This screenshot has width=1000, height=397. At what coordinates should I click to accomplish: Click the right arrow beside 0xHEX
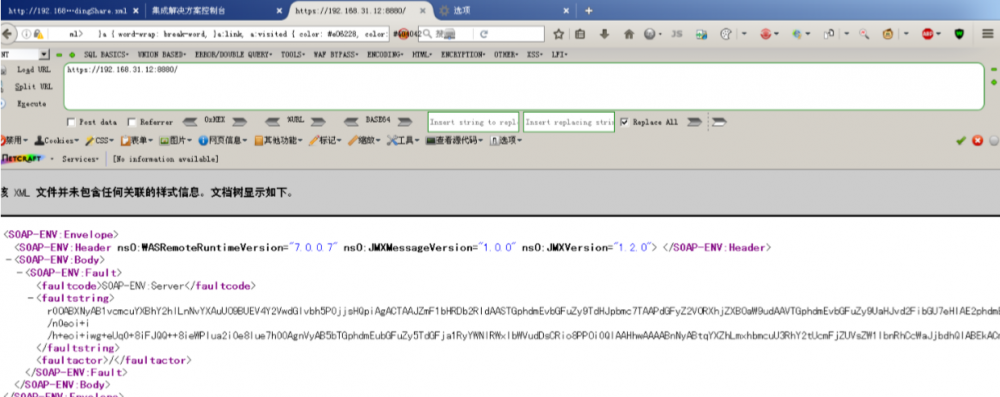(239, 121)
